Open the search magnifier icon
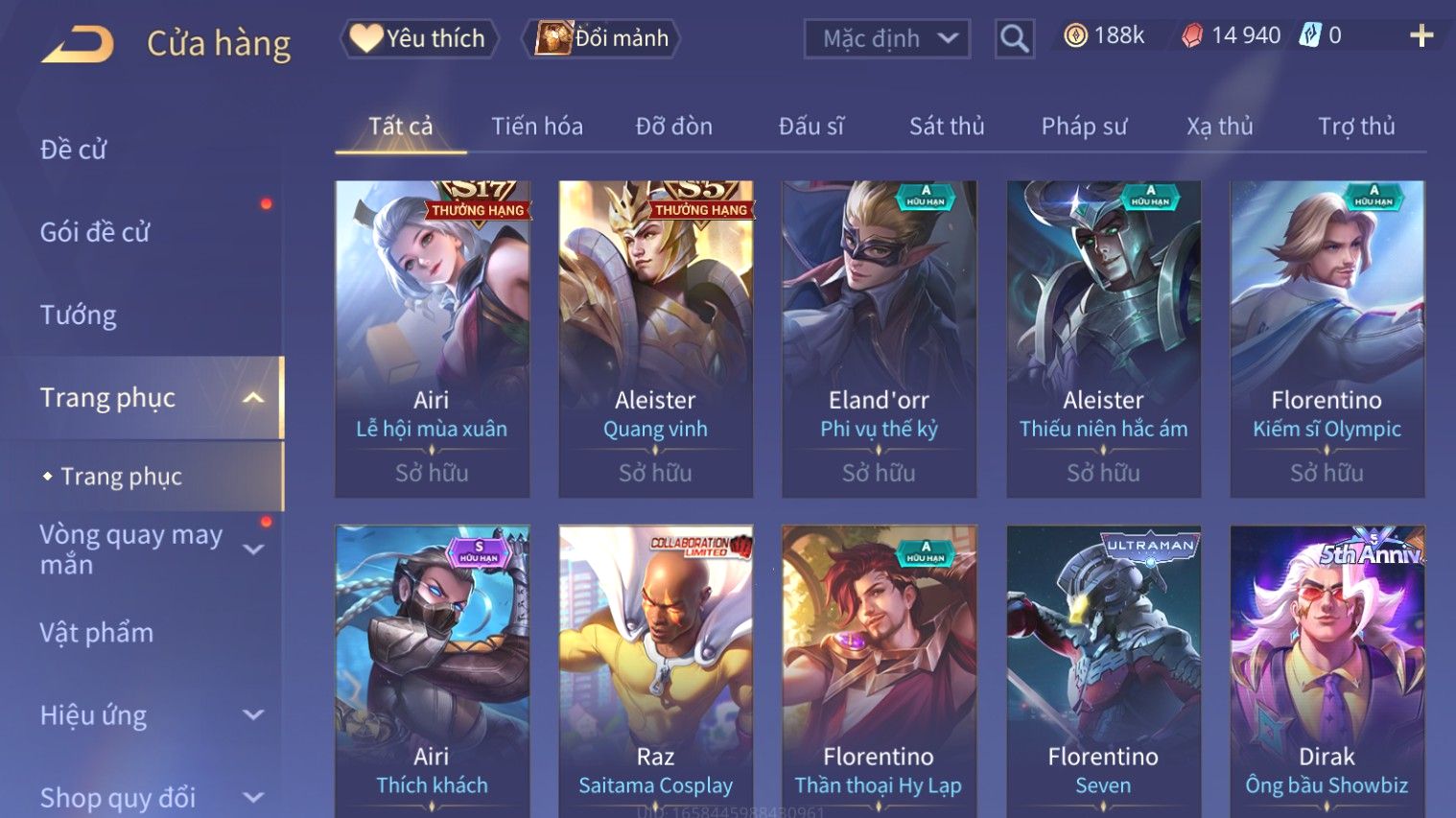The height and width of the screenshot is (818, 1456). pyautogui.click(x=1014, y=39)
